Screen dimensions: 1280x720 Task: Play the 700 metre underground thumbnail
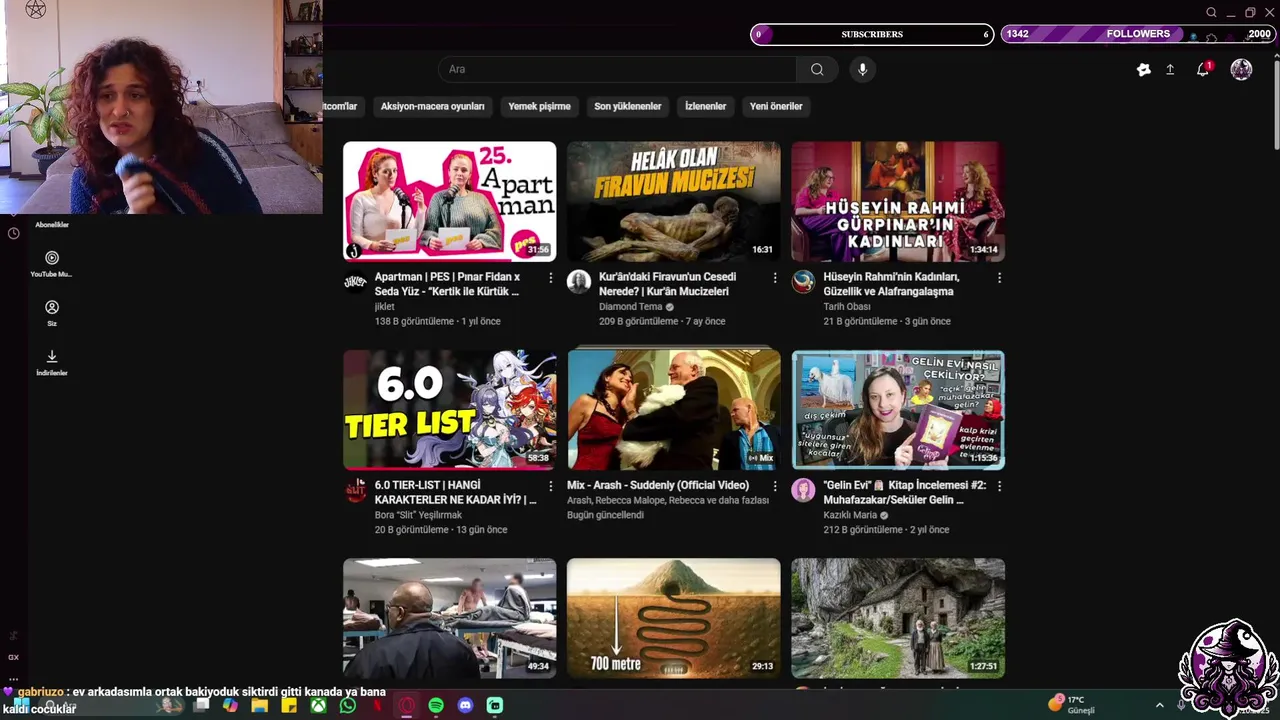click(674, 618)
